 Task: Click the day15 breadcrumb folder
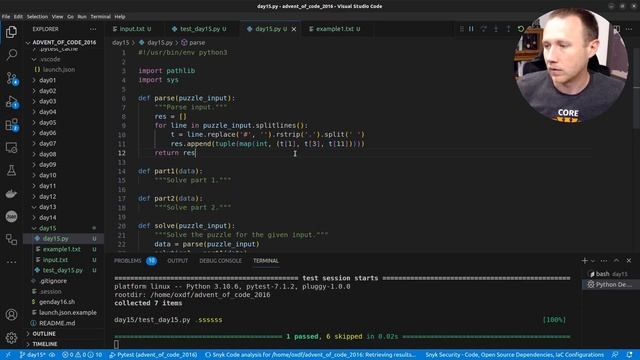click(120, 42)
